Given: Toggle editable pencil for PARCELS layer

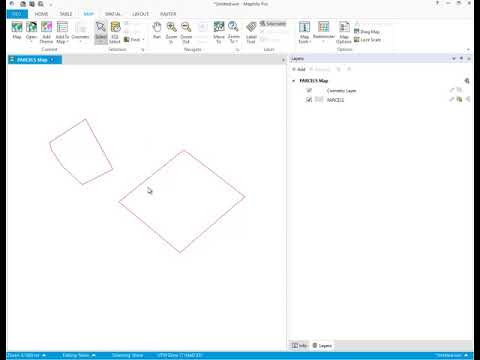Looking at the screenshot, I should pos(452,99).
